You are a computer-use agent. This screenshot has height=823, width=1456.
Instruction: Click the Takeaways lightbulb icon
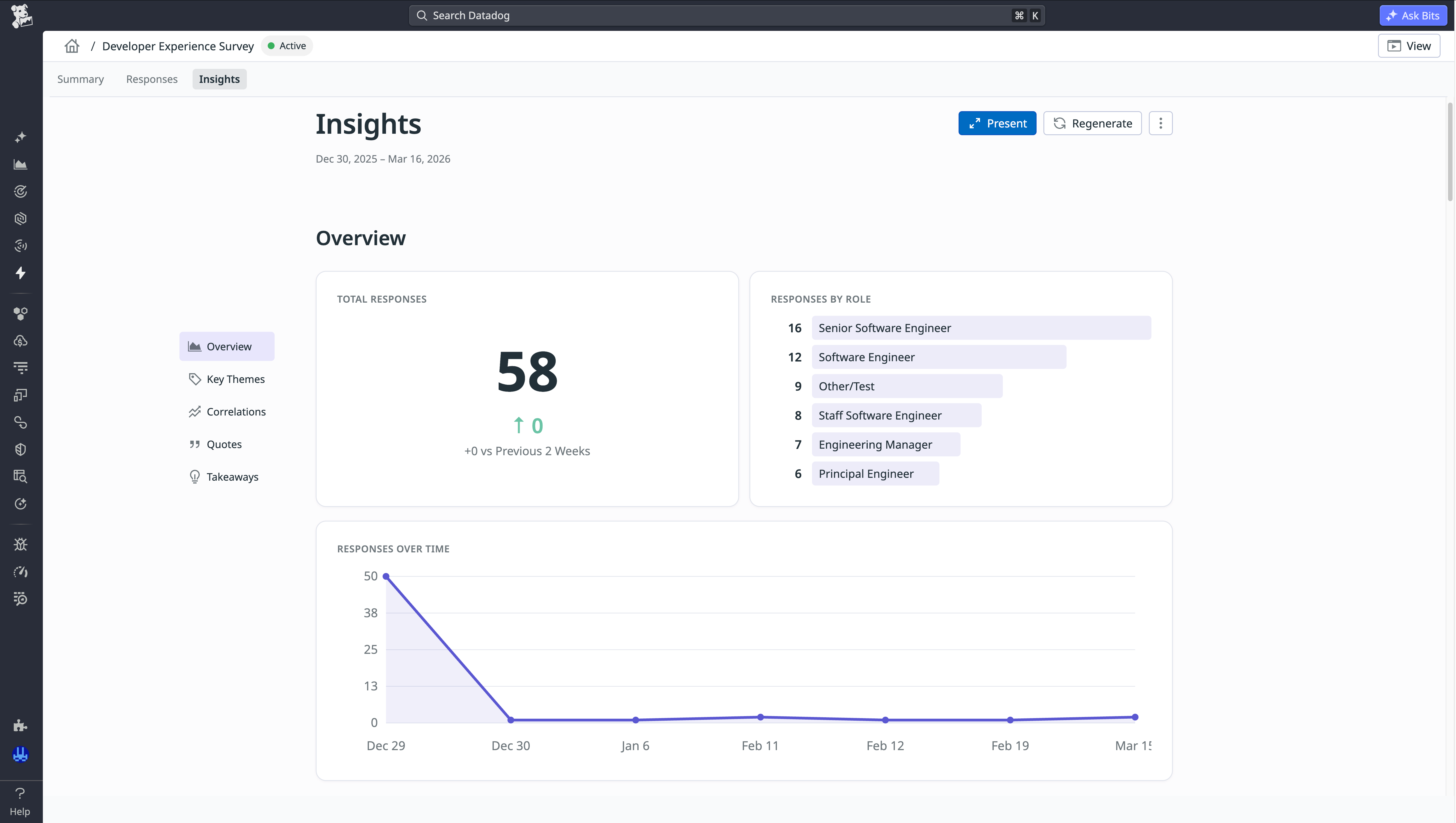point(195,476)
